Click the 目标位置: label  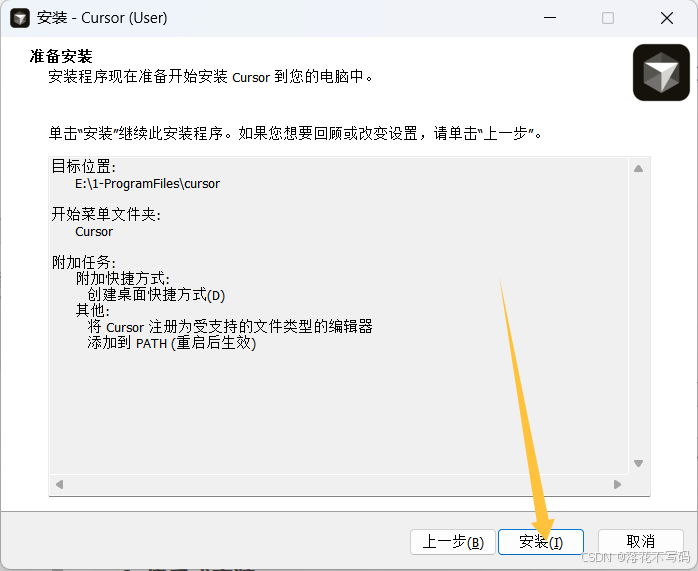(x=84, y=166)
